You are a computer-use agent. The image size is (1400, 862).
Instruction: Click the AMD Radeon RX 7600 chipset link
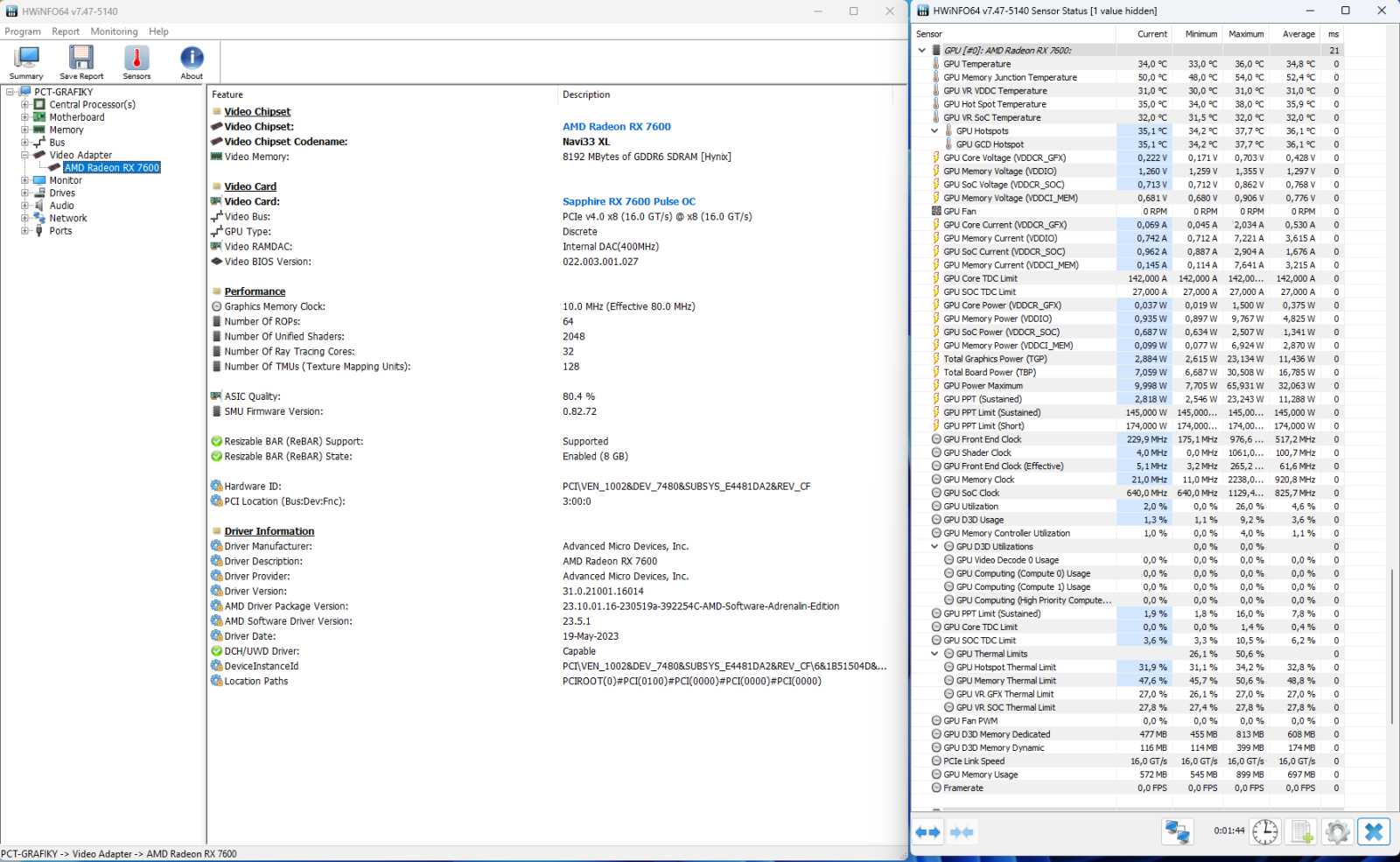pos(617,127)
